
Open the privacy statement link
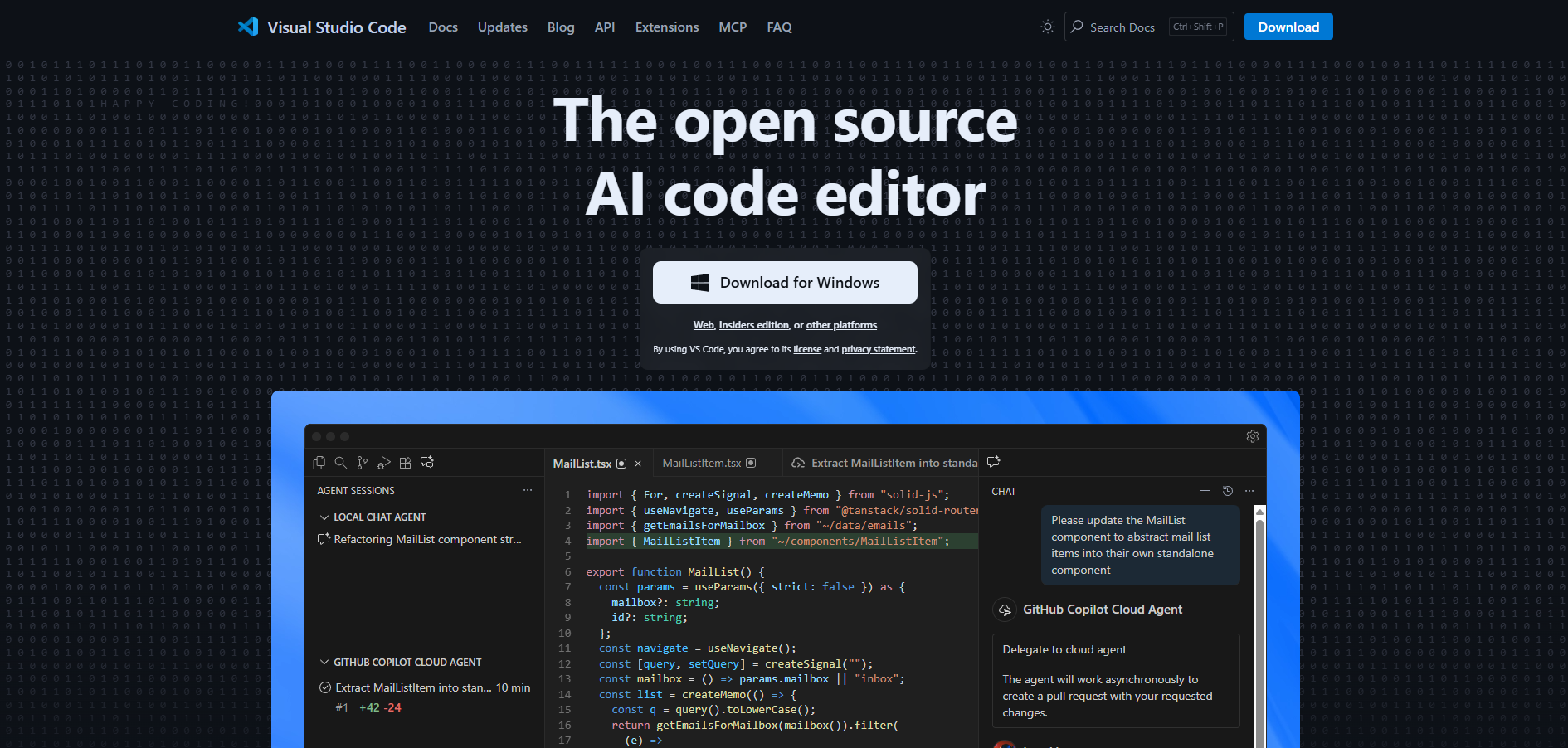click(879, 349)
